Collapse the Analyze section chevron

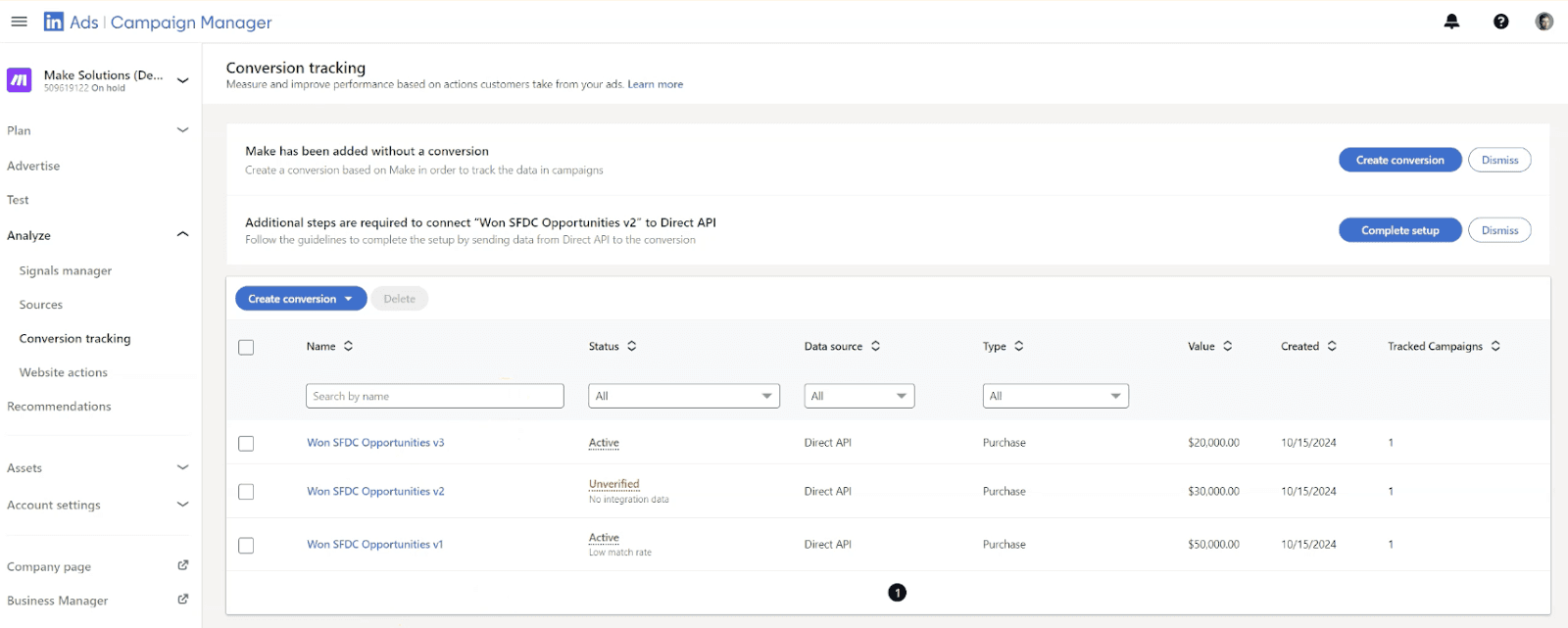click(182, 234)
